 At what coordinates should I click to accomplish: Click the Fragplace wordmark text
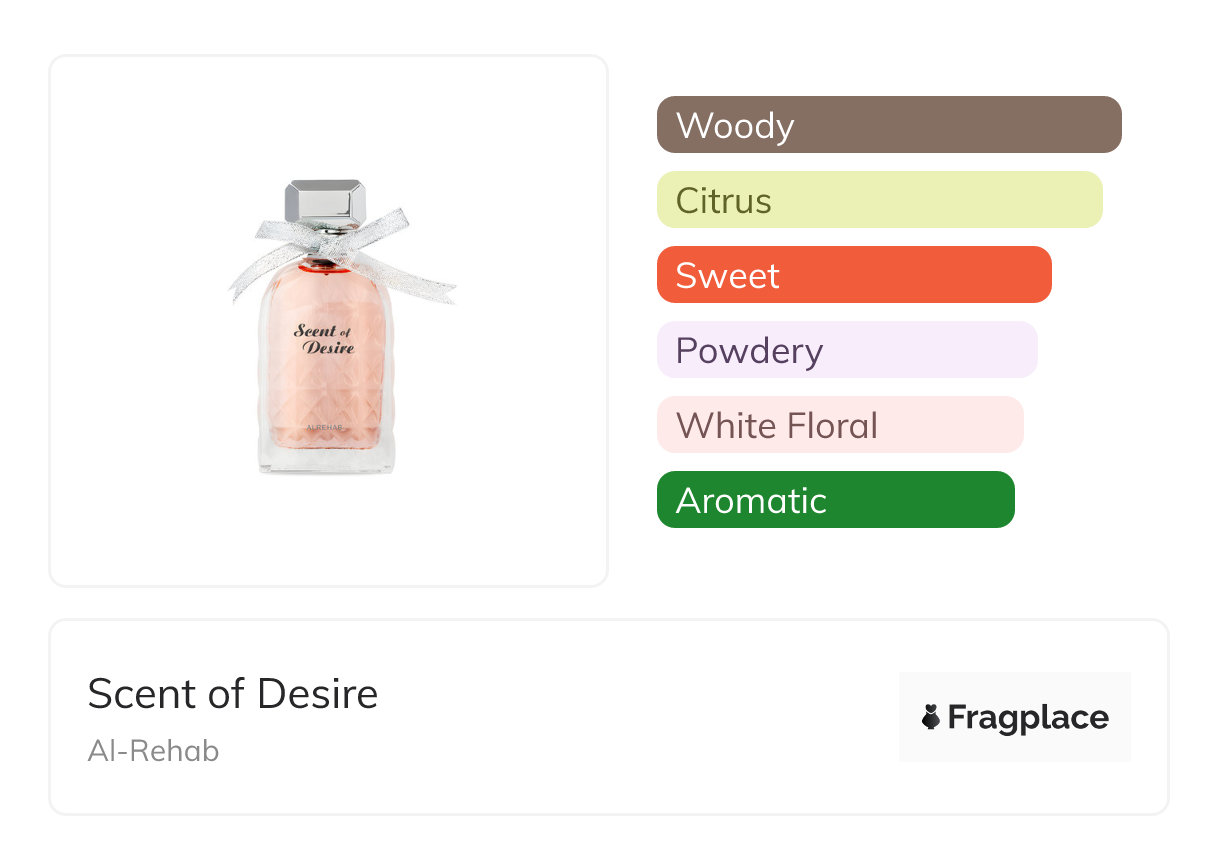click(x=1028, y=717)
